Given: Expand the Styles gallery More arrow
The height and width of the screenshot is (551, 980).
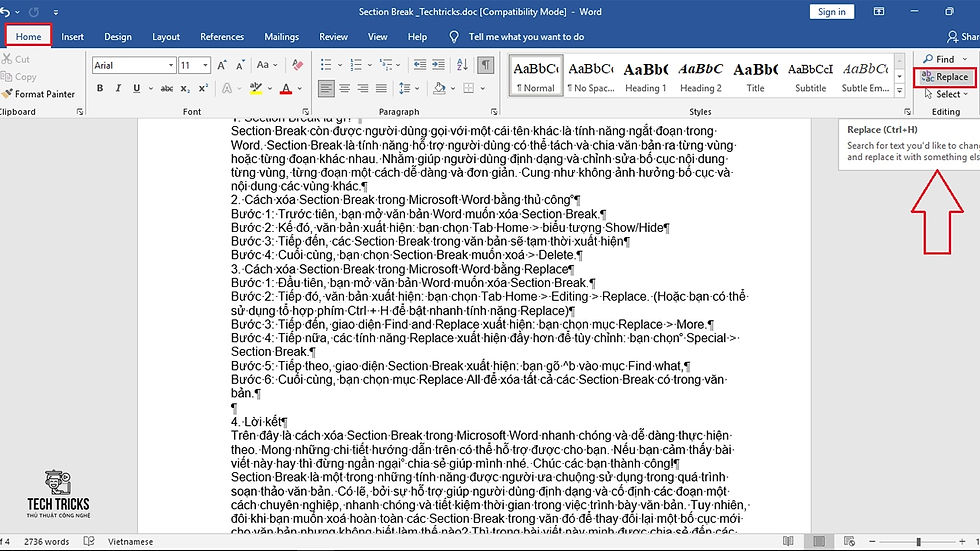Looking at the screenshot, I should click(899, 91).
